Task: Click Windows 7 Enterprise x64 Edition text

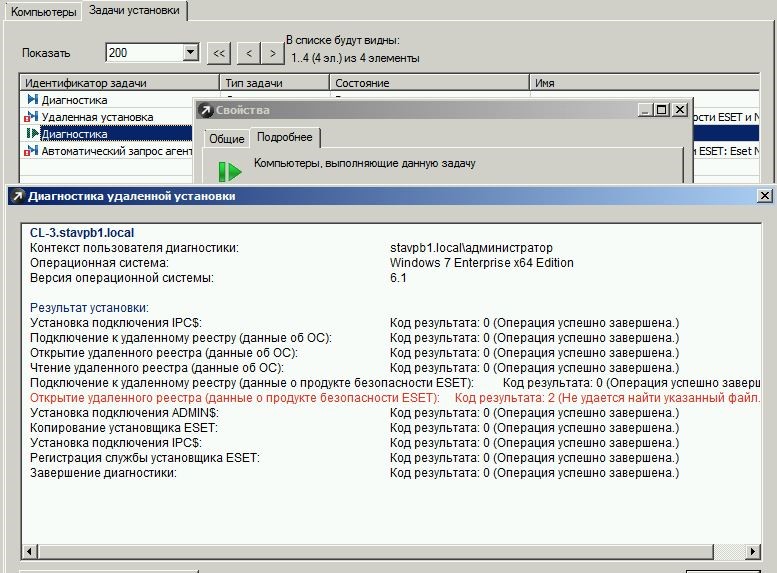Action: point(482,263)
